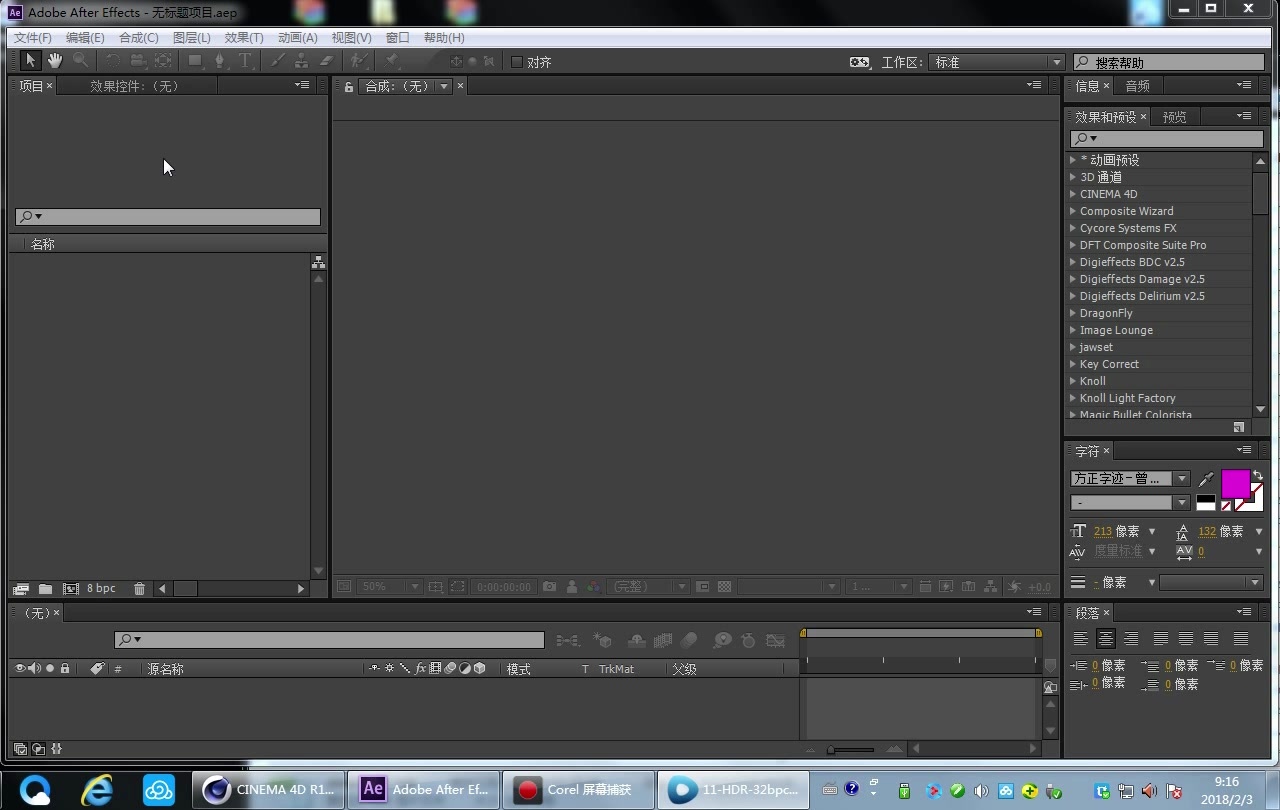Open the 效果(T) menu
Screen dimensions: 1280x810
click(x=244, y=37)
